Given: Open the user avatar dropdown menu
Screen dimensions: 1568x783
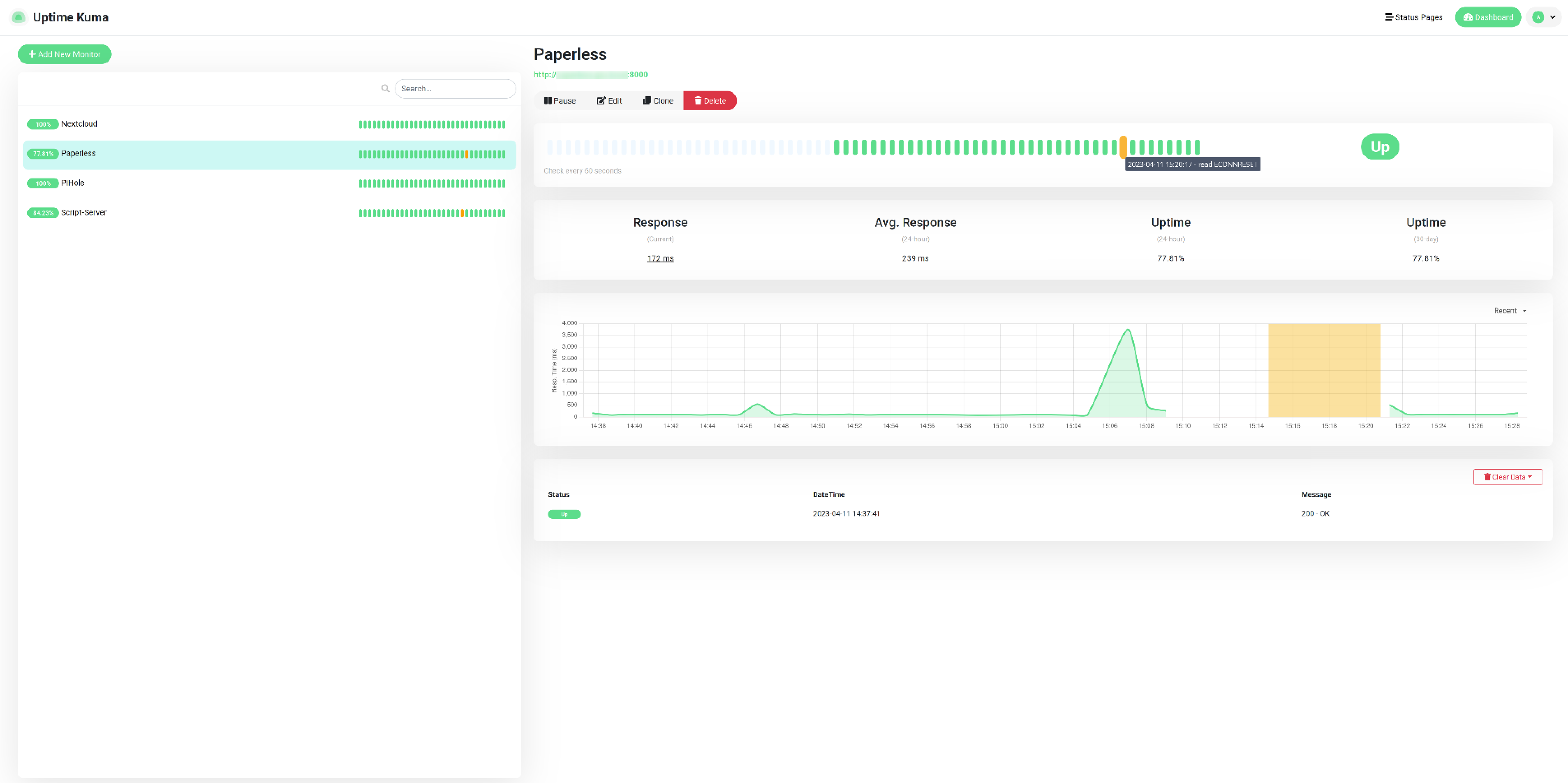Looking at the screenshot, I should click(1544, 17).
